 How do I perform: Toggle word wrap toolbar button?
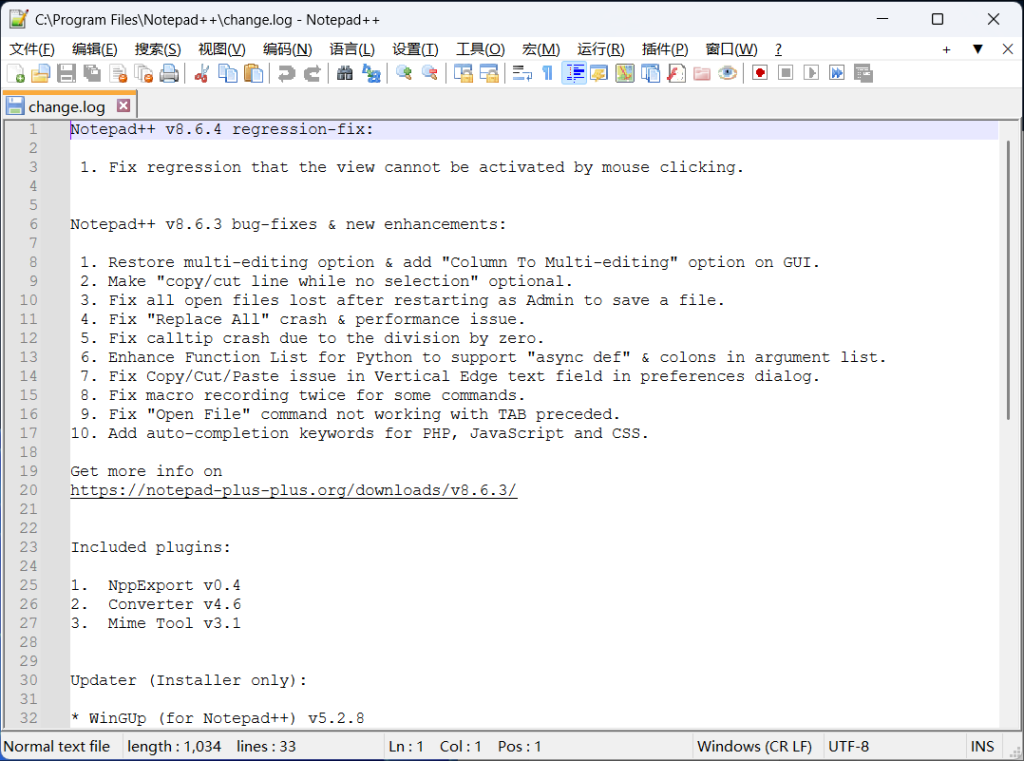[522, 73]
